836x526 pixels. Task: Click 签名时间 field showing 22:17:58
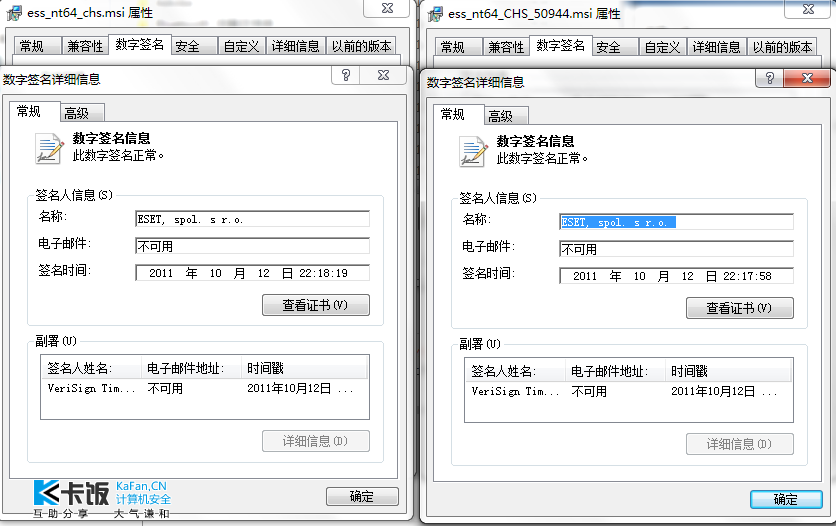point(676,276)
